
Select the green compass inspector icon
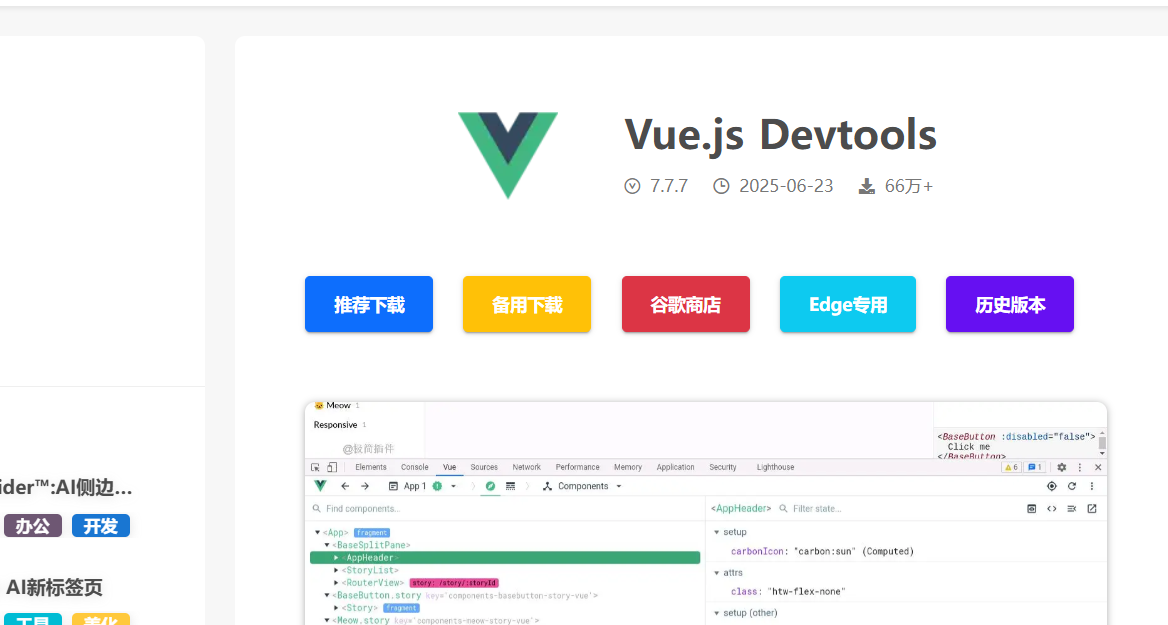490,486
